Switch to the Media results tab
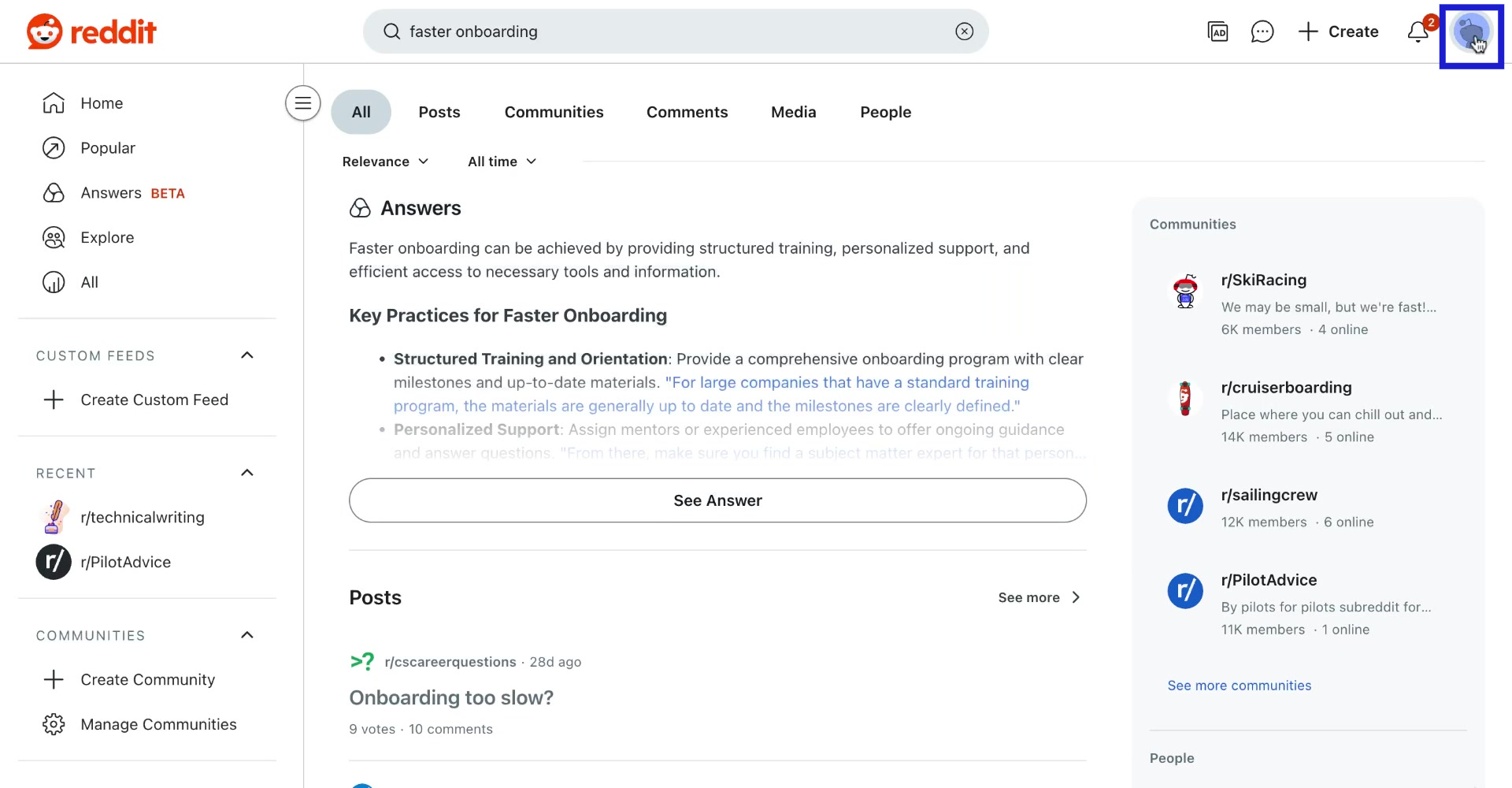The width and height of the screenshot is (1512, 788). pyautogui.click(x=793, y=112)
